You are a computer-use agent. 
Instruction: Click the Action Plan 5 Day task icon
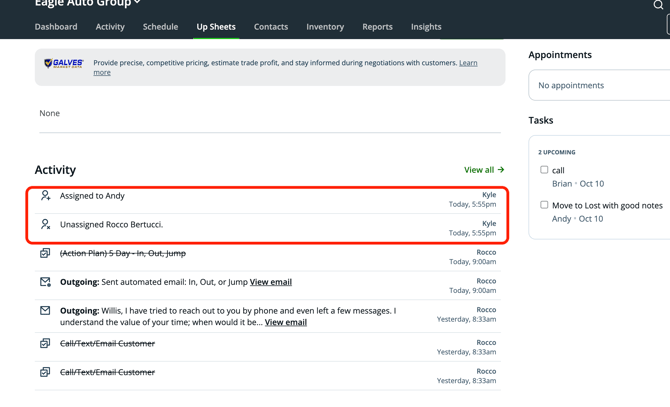[x=45, y=253]
